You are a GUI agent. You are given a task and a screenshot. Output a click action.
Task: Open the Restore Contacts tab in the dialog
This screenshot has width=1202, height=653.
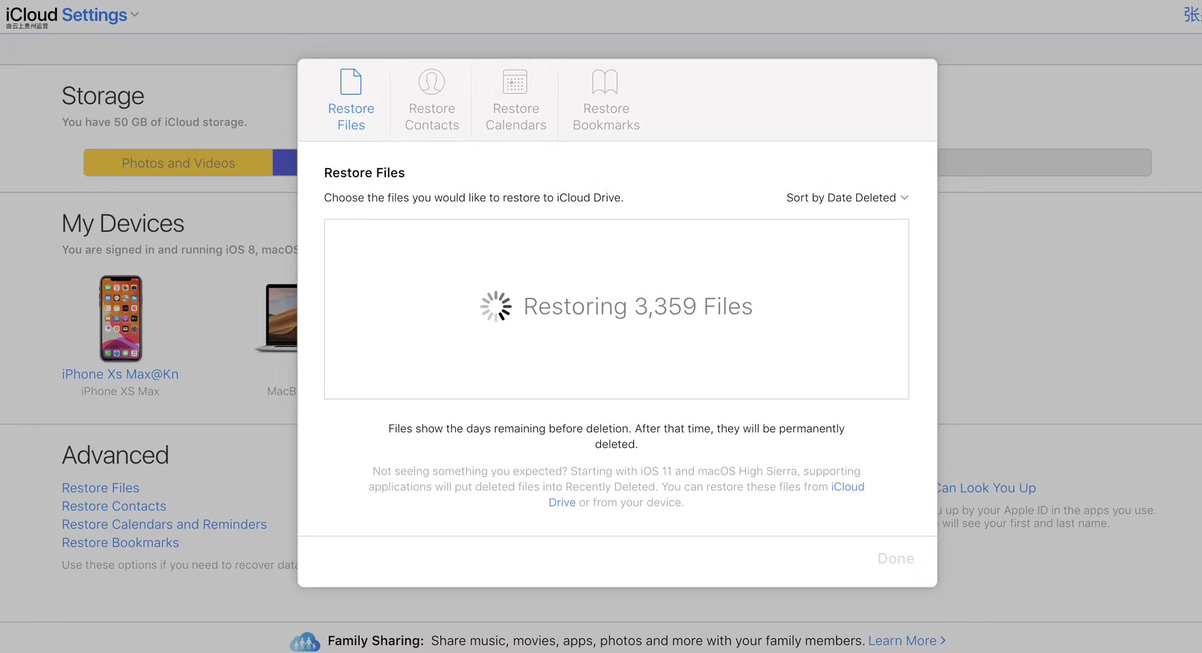(x=432, y=100)
